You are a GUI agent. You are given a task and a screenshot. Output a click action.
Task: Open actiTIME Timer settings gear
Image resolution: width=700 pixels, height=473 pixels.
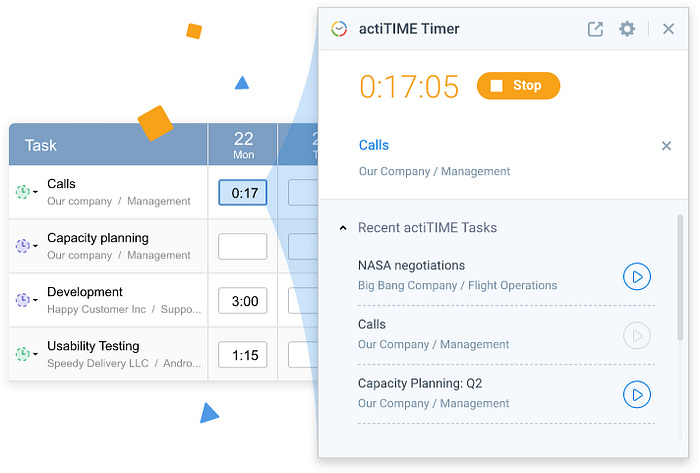[627, 29]
